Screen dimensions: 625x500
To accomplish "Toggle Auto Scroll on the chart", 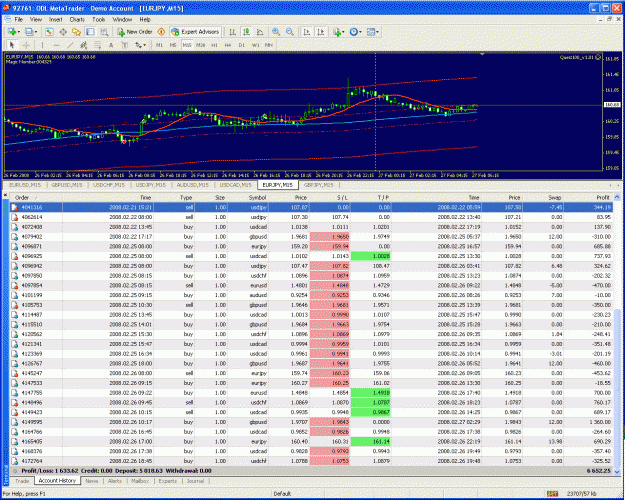I will pyautogui.click(x=307, y=32).
